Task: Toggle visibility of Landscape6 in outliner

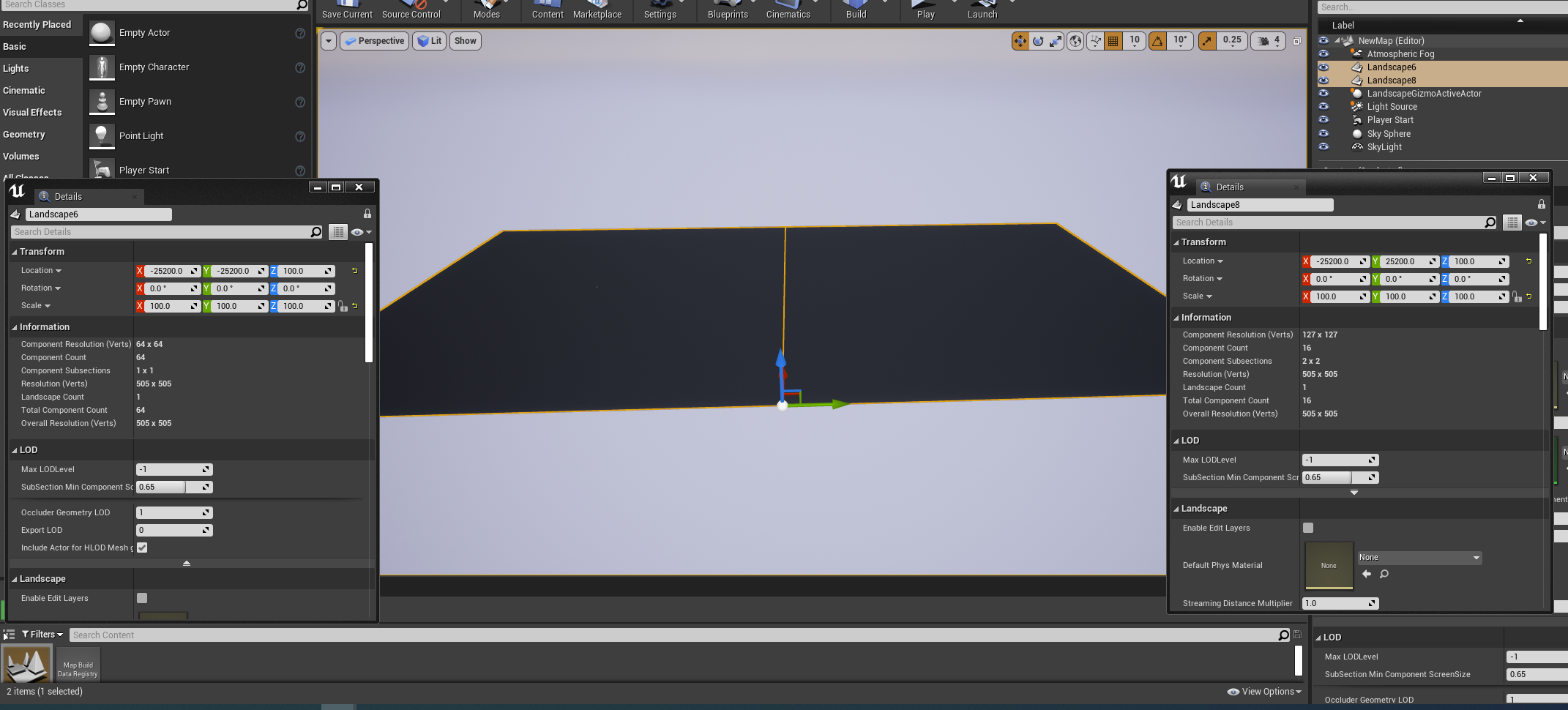Action: pos(1324,67)
